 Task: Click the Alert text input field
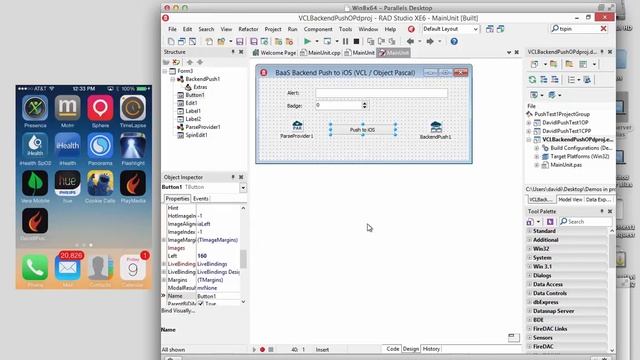pos(381,93)
